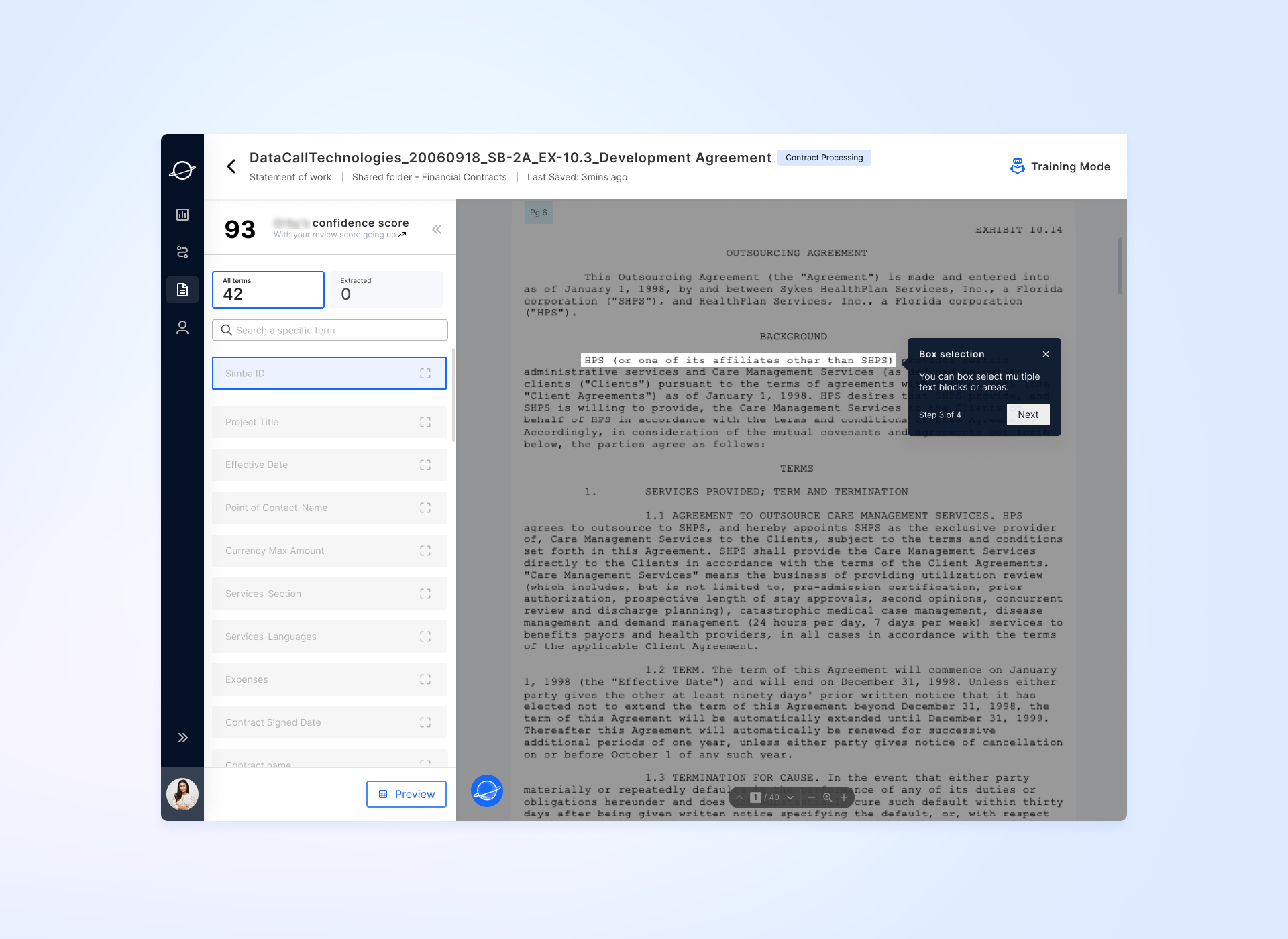The image size is (1288, 939).
Task: Open the user profile sidebar icon
Action: [x=182, y=327]
